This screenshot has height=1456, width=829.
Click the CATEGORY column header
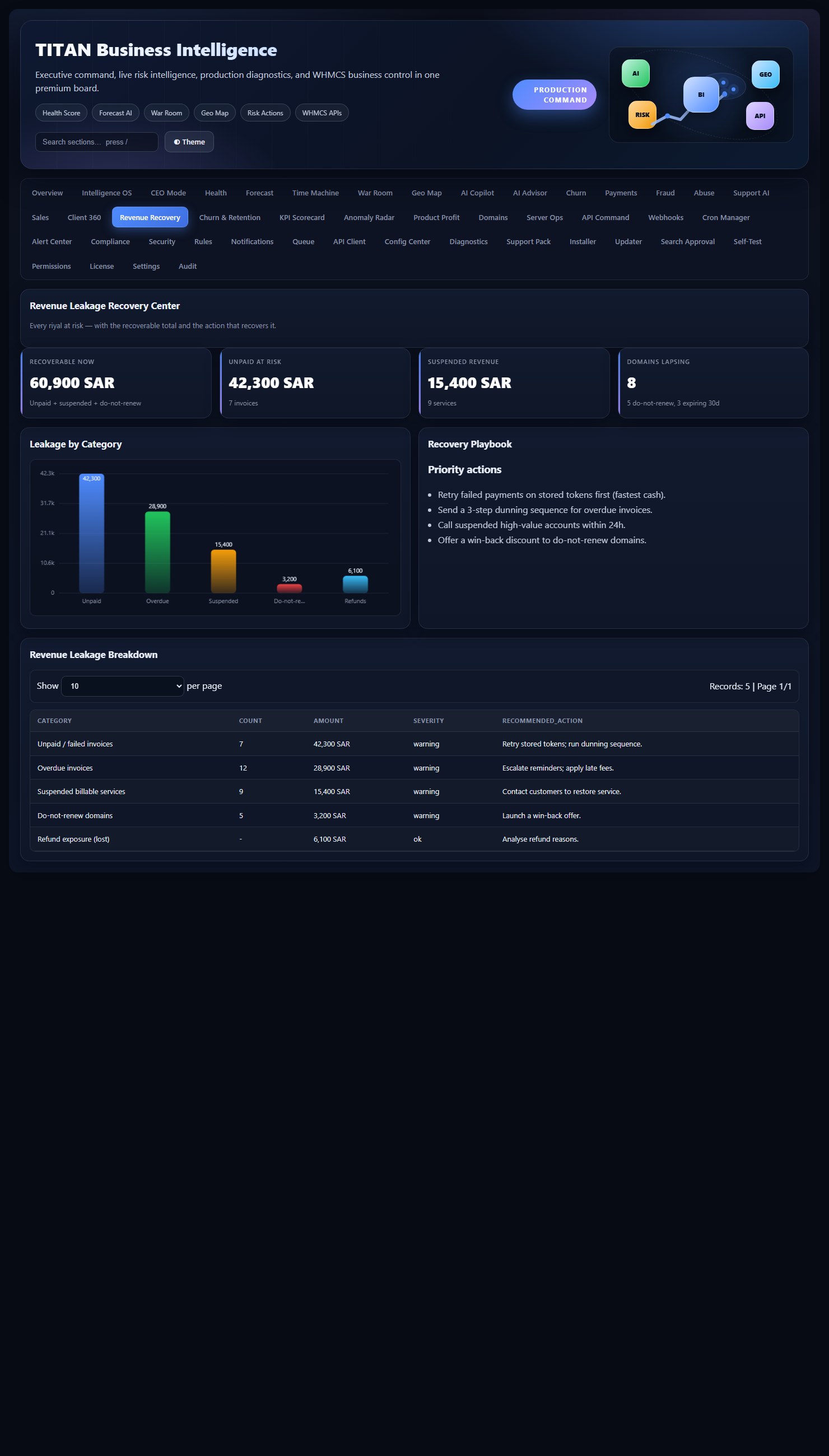click(55, 721)
